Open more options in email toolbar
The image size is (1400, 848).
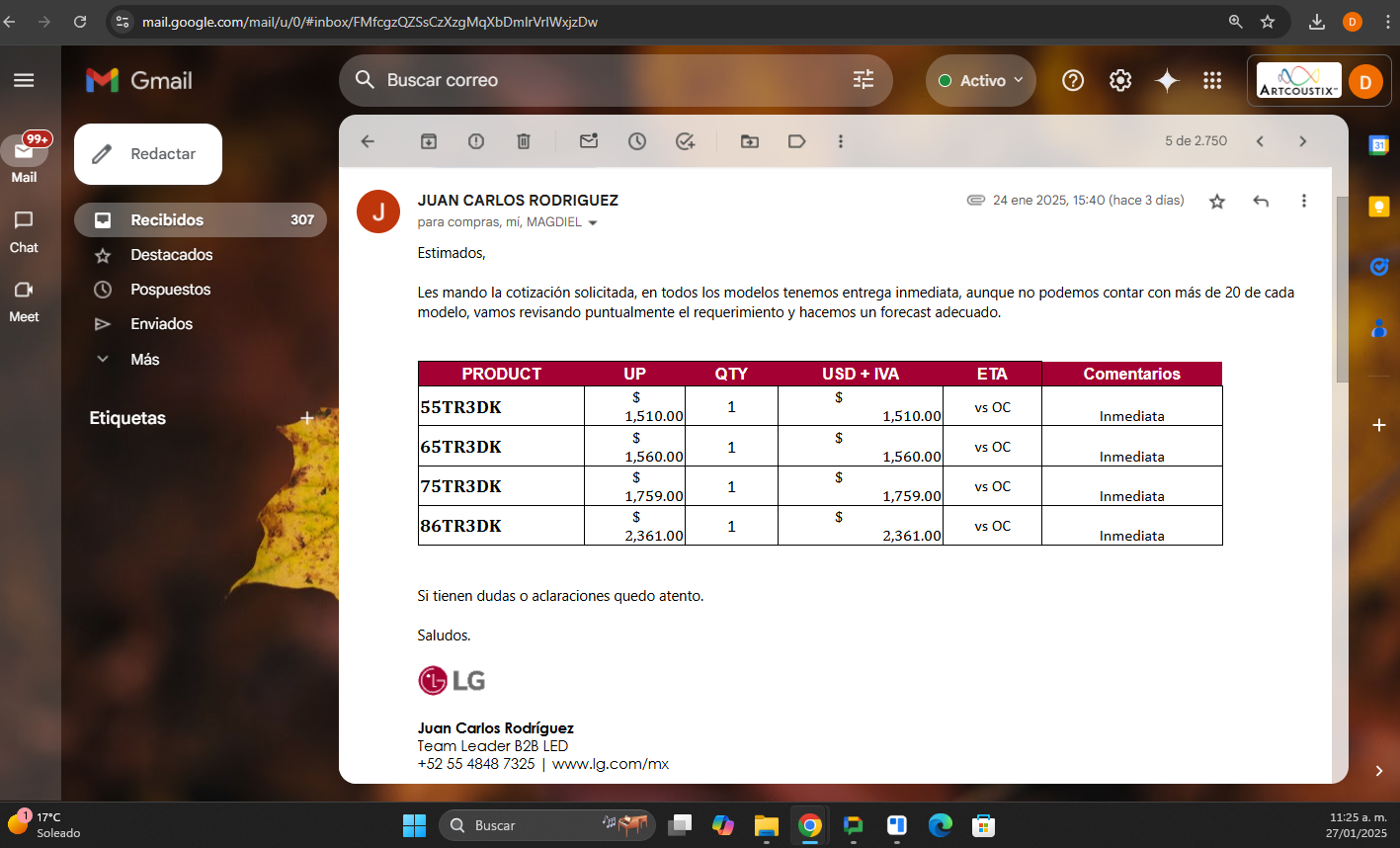[x=841, y=141]
